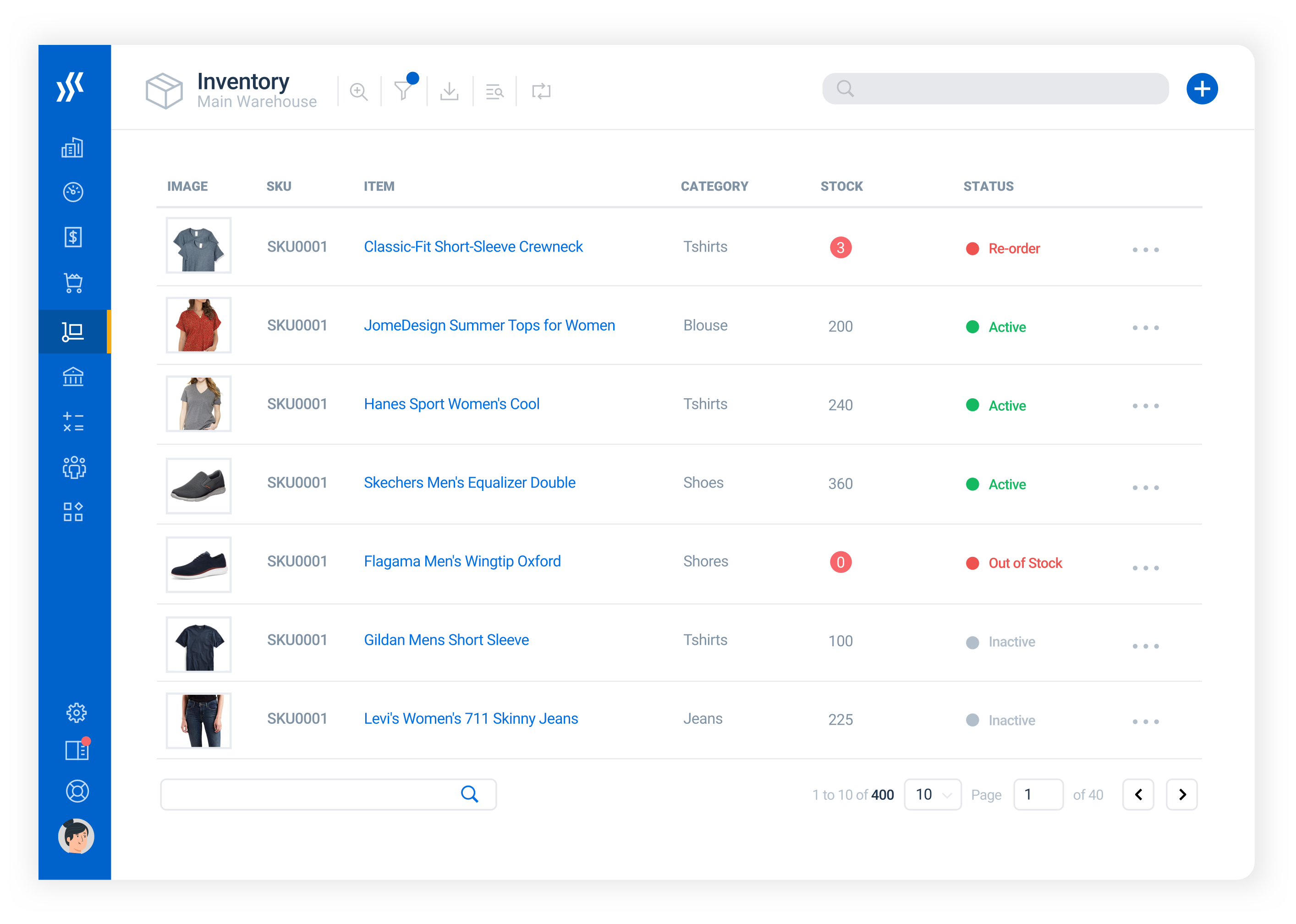Open the help lifebuoy sidebar icon
The image size is (1296, 924).
coord(77,791)
